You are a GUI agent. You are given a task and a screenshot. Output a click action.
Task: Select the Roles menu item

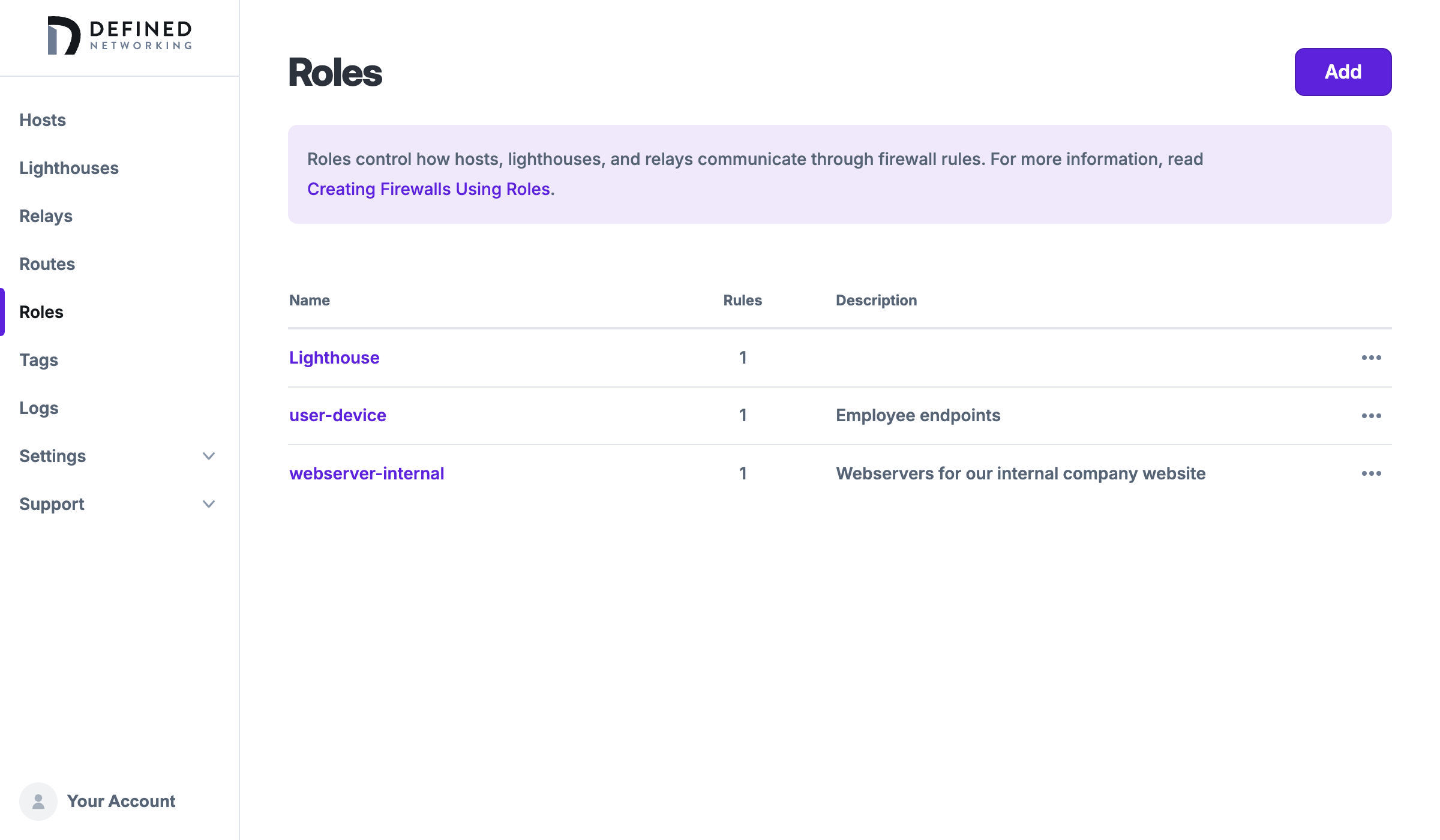[41, 311]
